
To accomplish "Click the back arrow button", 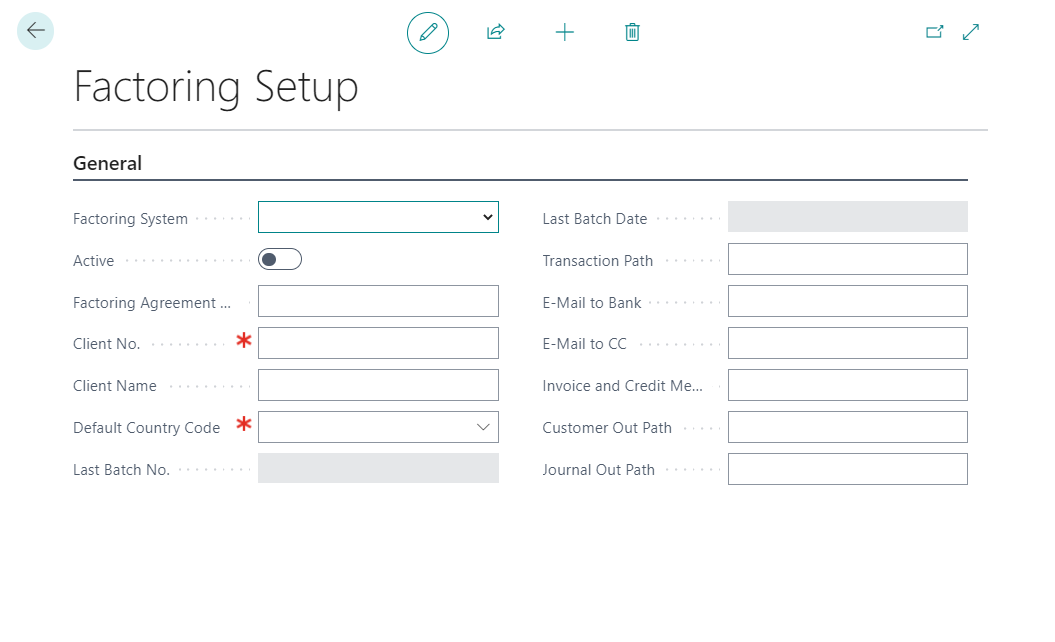I will pyautogui.click(x=36, y=31).
